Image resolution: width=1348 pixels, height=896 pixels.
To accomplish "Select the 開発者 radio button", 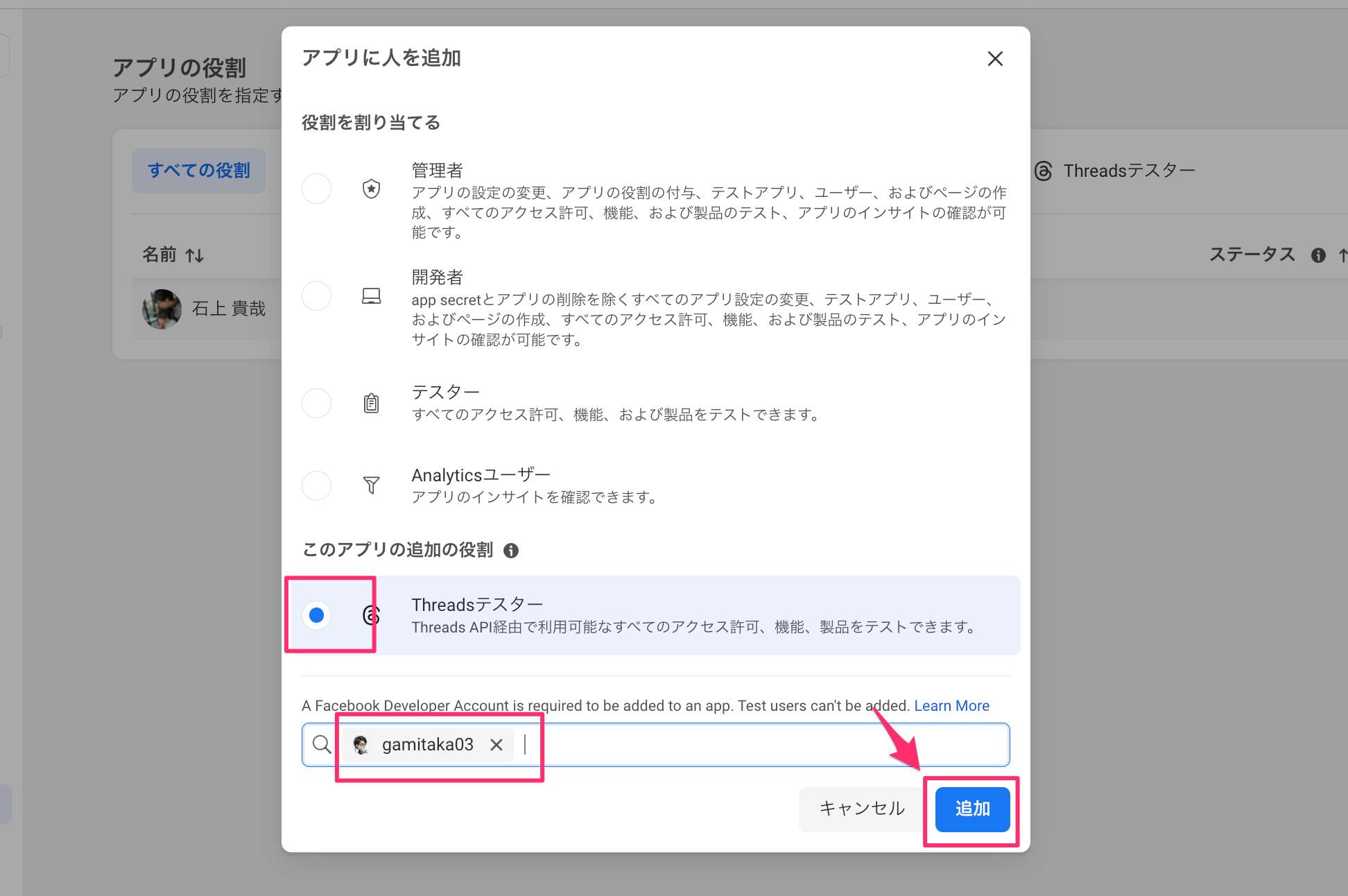I will coord(317,297).
